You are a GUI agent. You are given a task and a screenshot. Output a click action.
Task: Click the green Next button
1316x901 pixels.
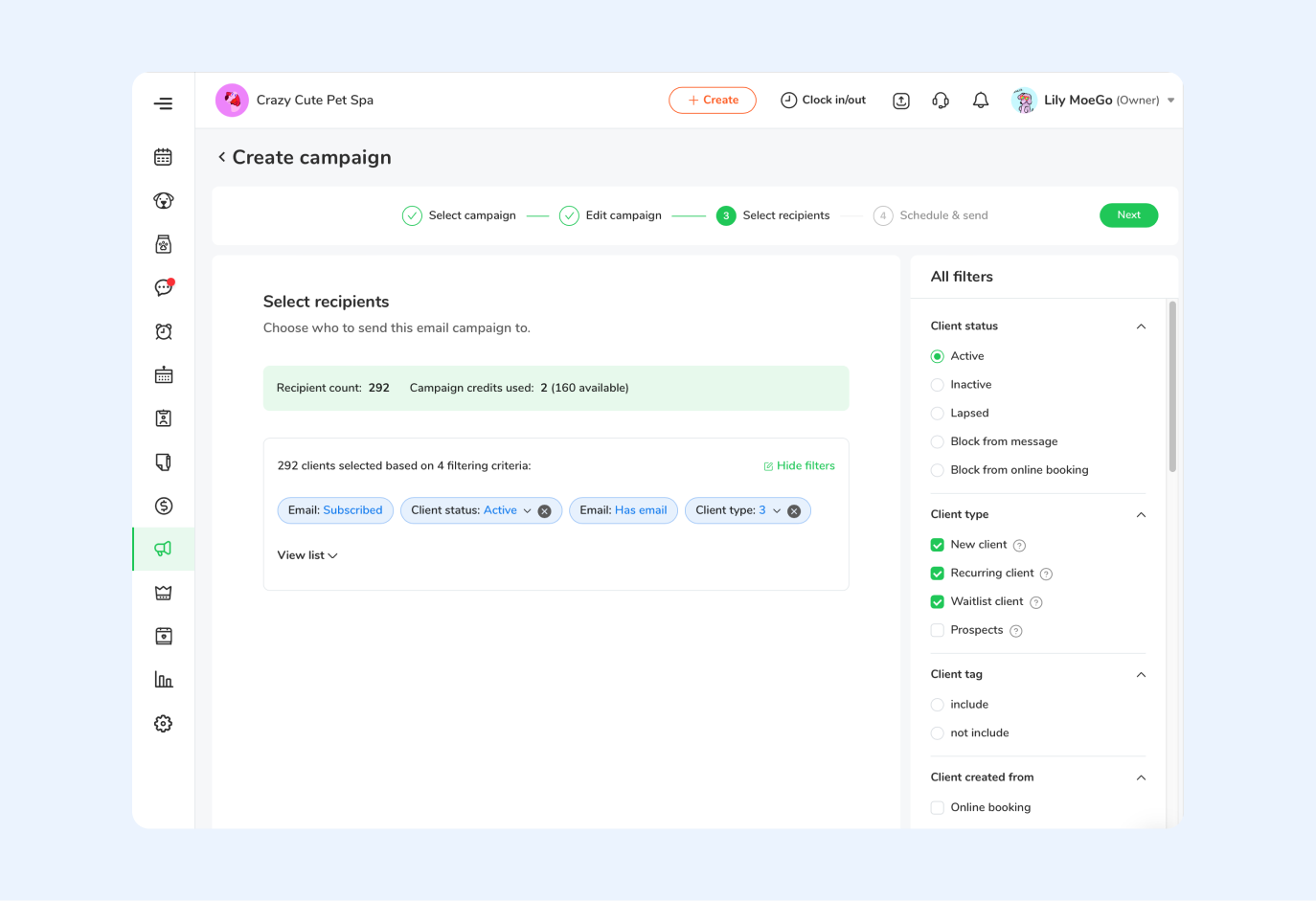1128,215
